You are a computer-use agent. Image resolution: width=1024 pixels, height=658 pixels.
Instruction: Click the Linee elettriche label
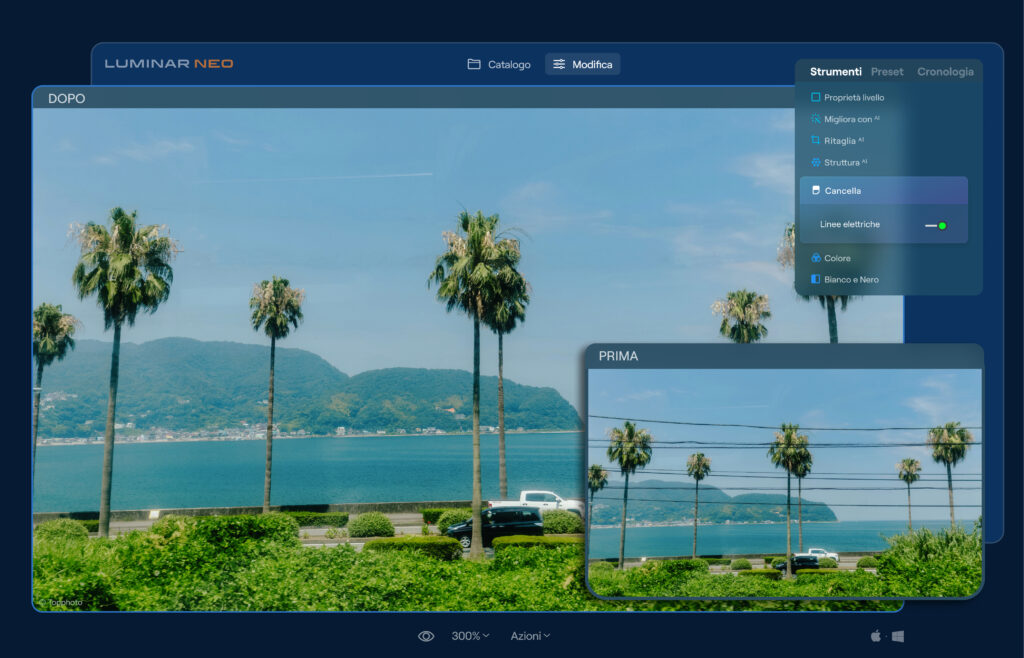(x=850, y=225)
